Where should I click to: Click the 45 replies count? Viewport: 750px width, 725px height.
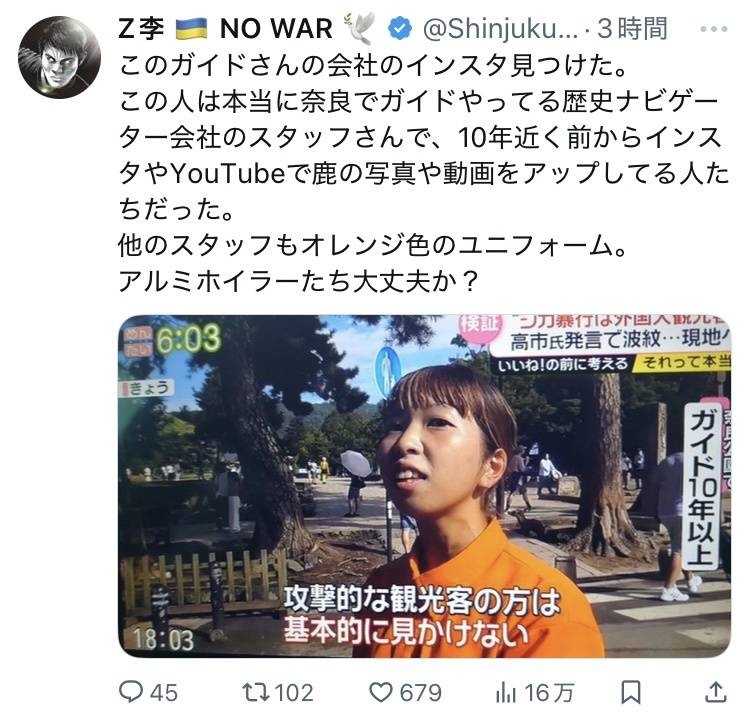tap(163, 692)
